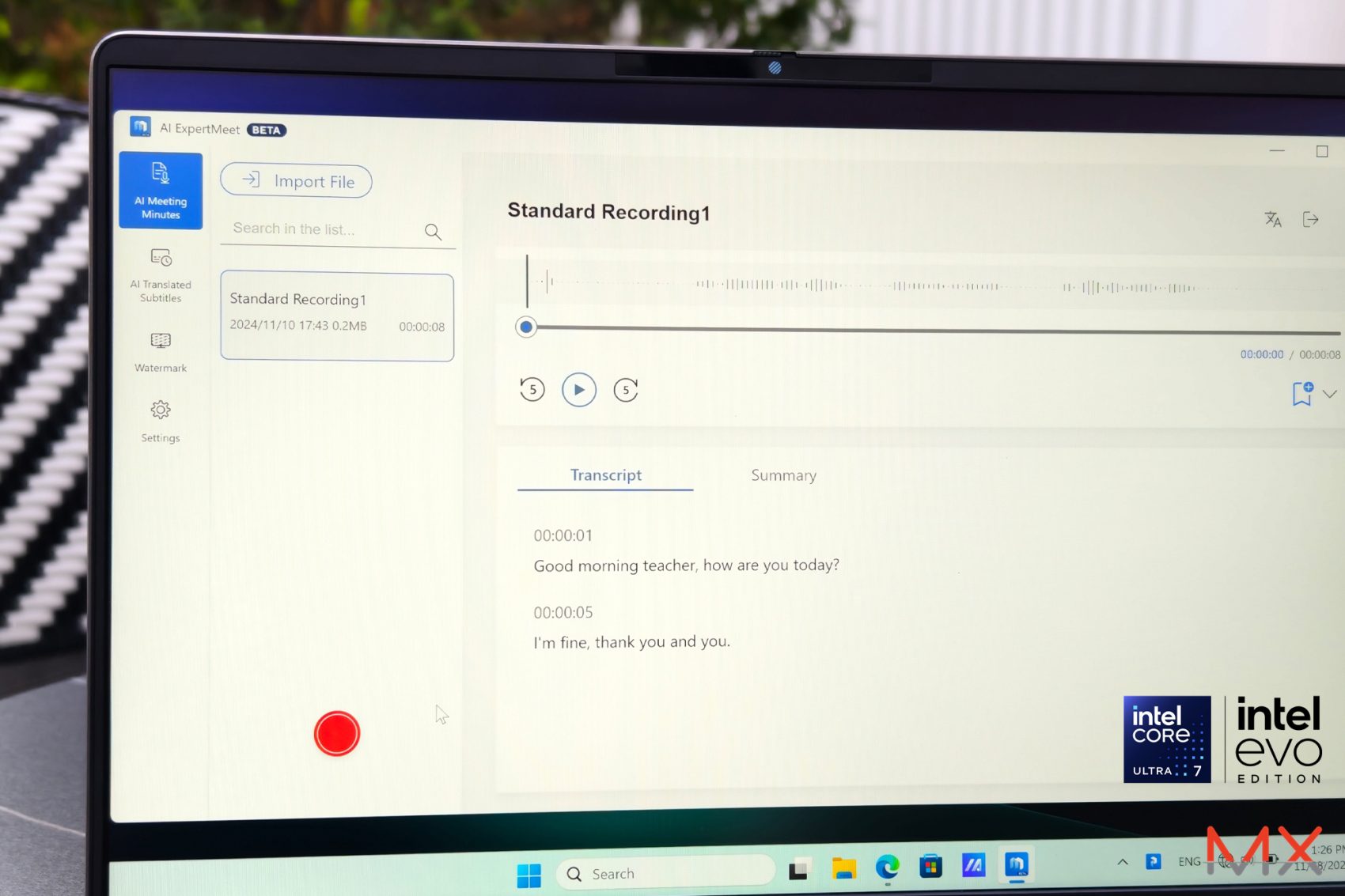Image resolution: width=1345 pixels, height=896 pixels.
Task: Select the Standard Recording1 list entry
Action: coord(337,316)
